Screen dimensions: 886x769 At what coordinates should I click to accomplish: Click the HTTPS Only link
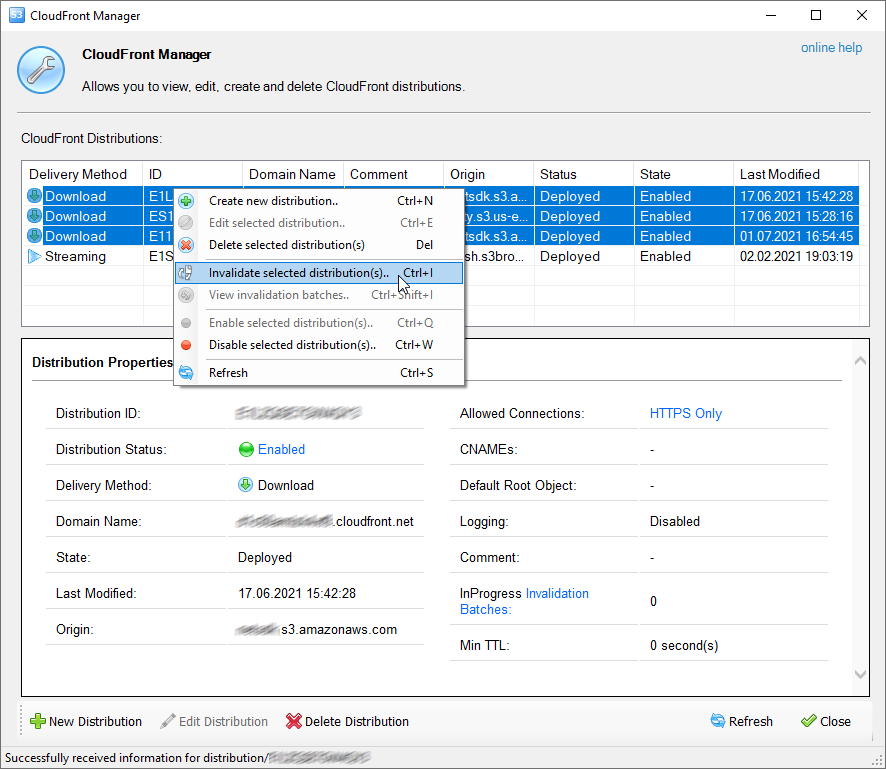click(x=685, y=413)
